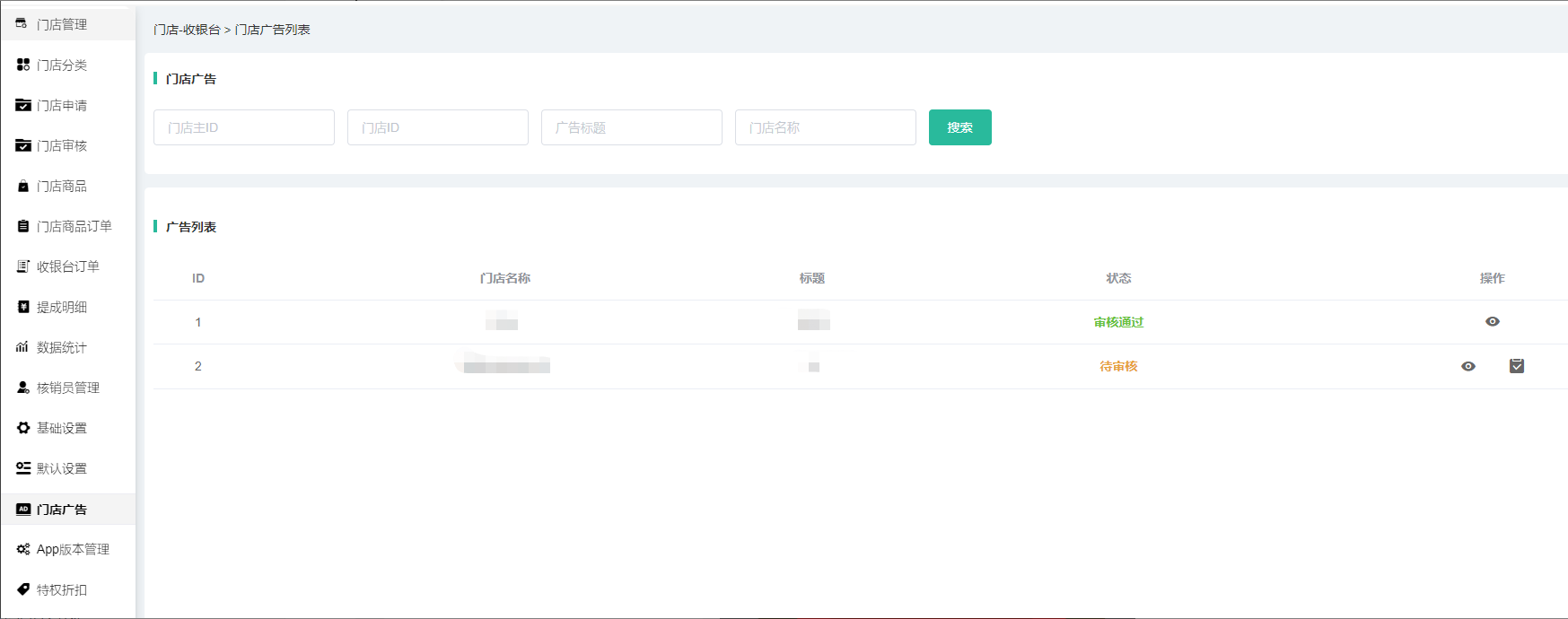This screenshot has height=619, width=1568.
Task: Open 门店商品 sidebar item
Action: point(62,186)
